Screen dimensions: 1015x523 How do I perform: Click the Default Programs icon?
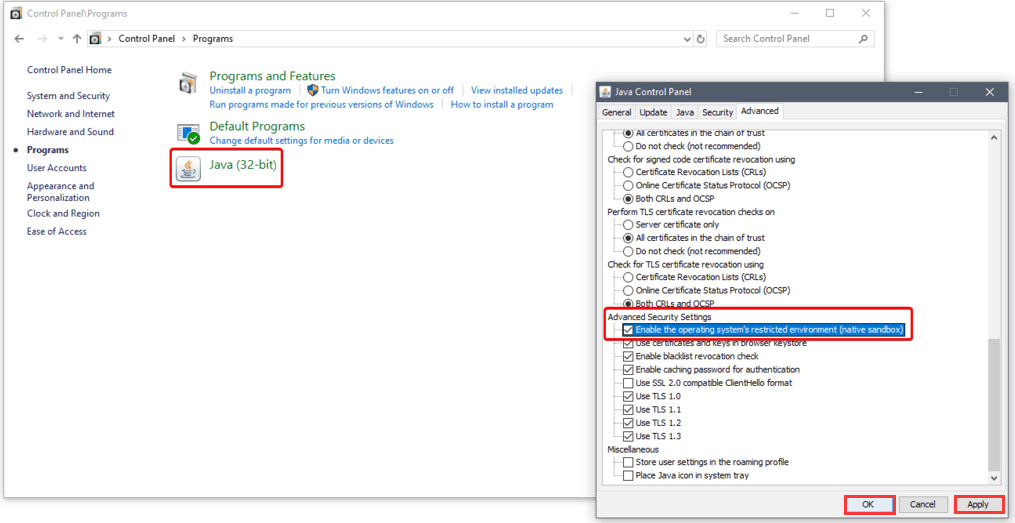pos(188,133)
